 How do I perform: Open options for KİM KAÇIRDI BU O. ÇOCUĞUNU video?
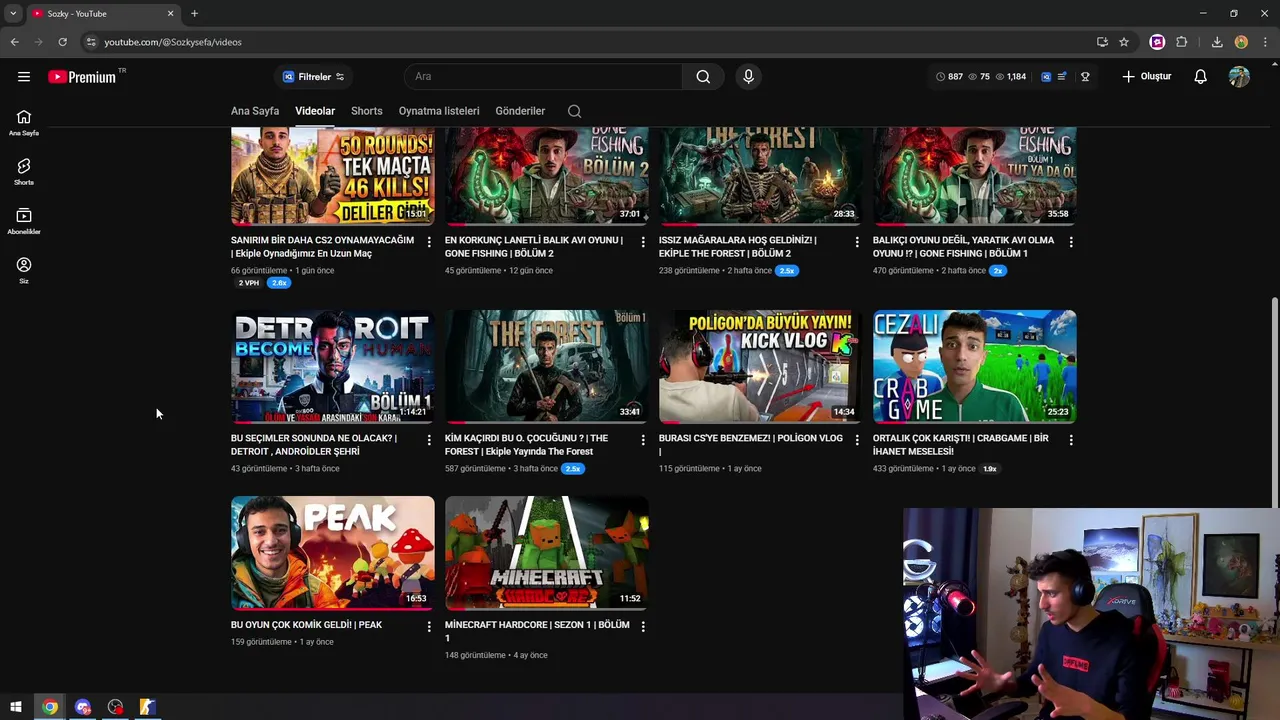[x=643, y=440]
